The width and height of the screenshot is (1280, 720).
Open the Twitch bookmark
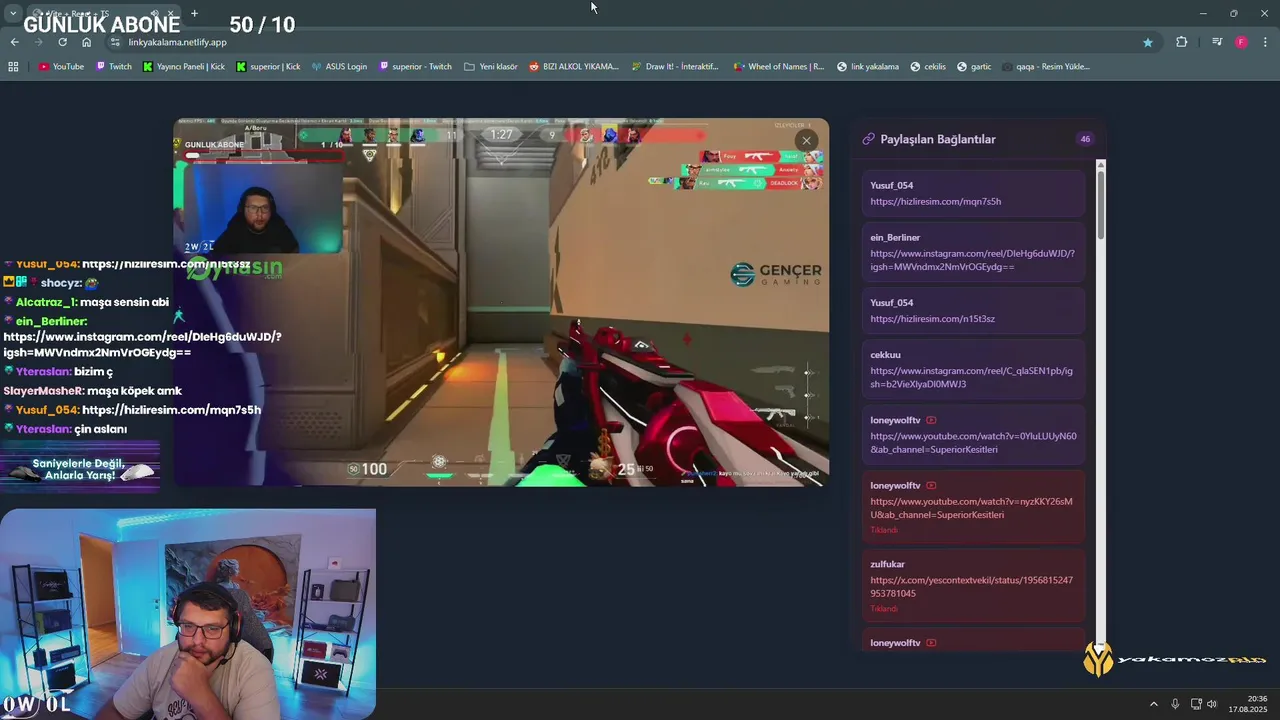[114, 67]
